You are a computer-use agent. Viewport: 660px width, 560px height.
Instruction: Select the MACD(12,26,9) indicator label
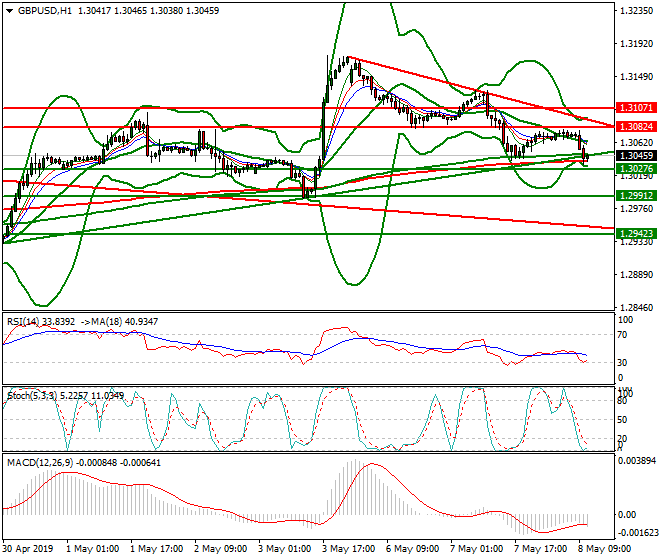point(40,463)
